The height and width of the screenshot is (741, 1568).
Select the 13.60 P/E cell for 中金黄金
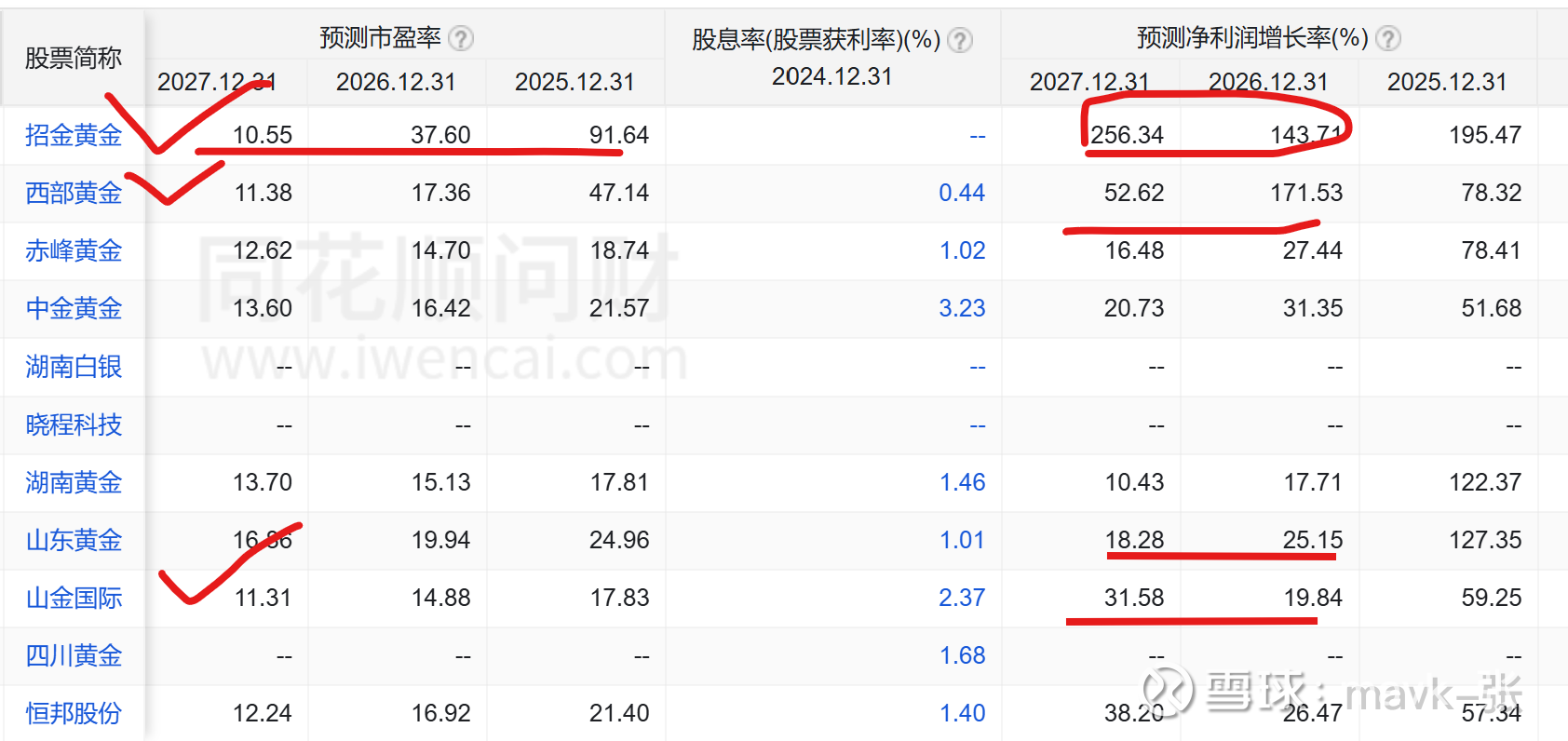pyautogui.click(x=263, y=308)
